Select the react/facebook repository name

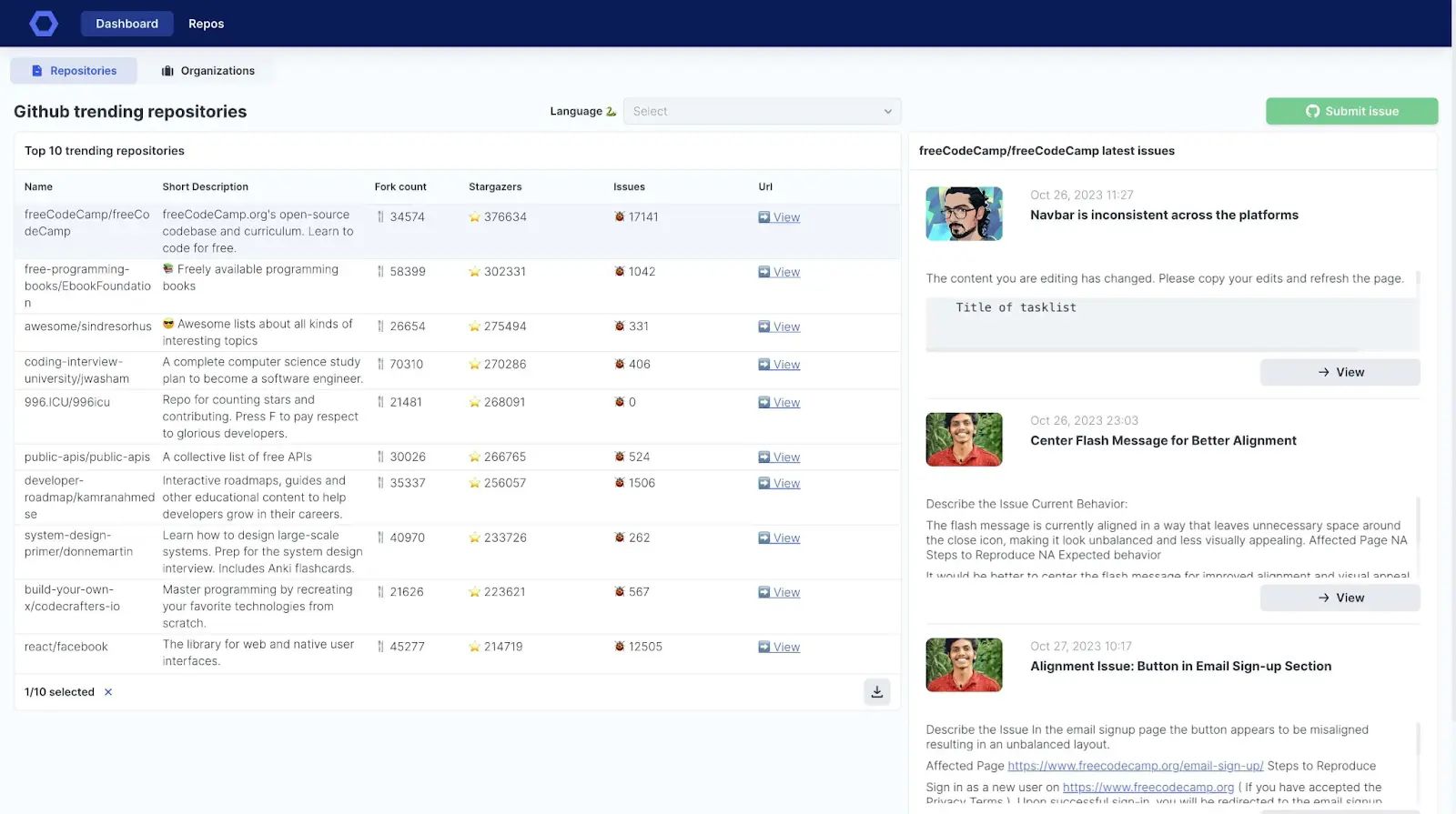pos(66,647)
